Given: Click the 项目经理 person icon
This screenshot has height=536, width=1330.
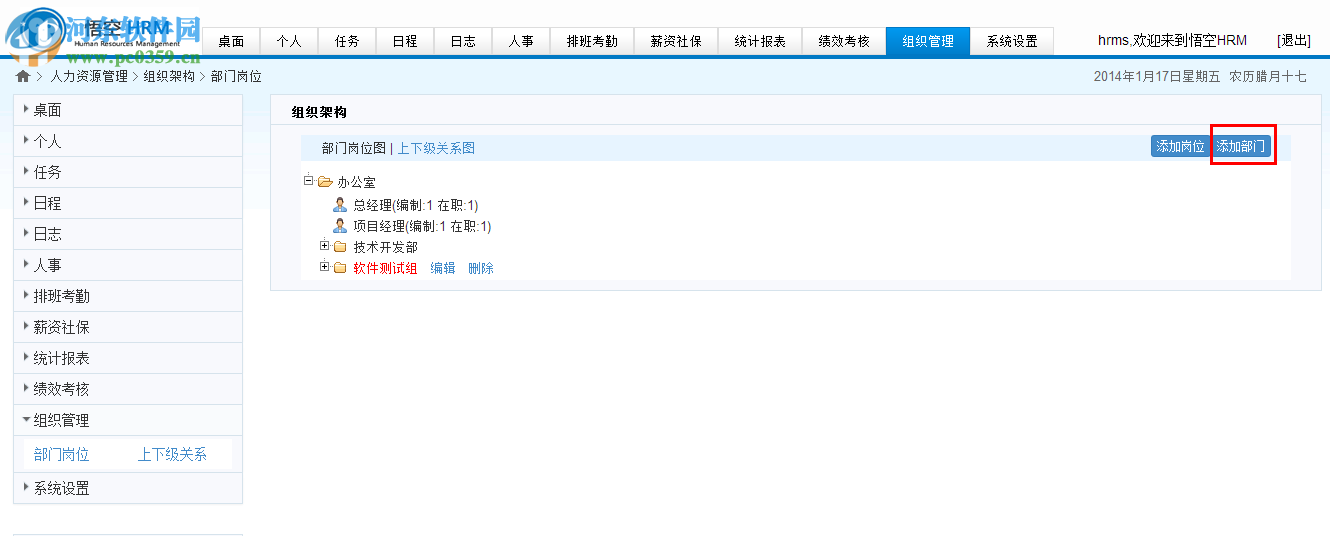Looking at the screenshot, I should pos(340,226).
